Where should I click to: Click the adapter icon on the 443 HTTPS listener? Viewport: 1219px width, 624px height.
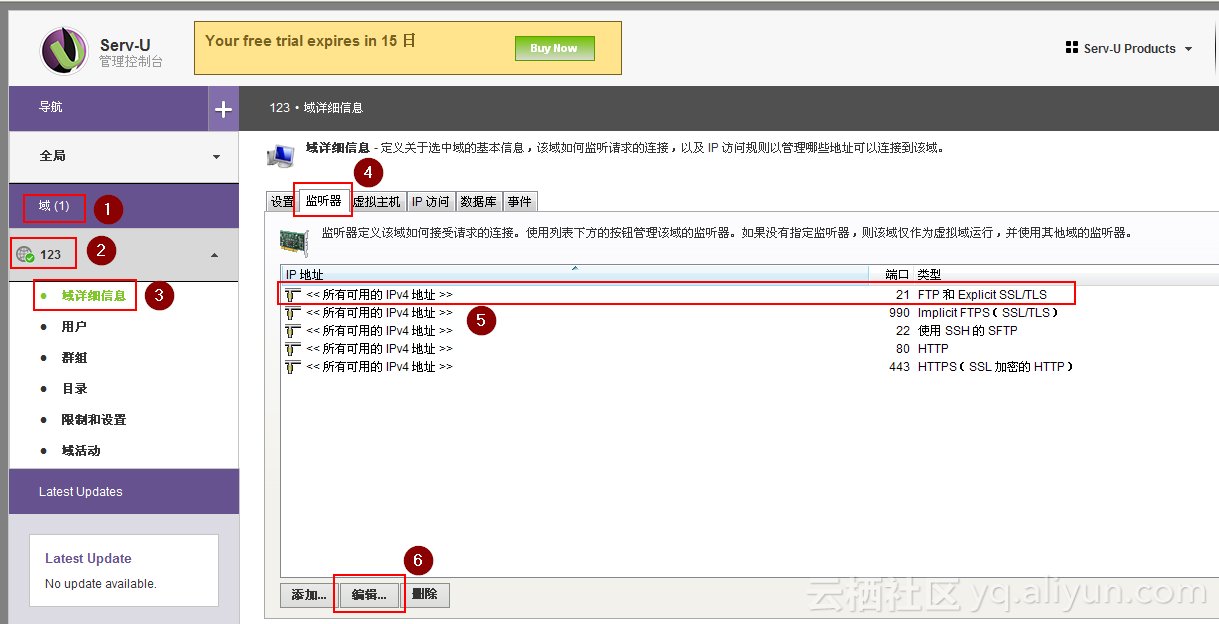coord(290,366)
